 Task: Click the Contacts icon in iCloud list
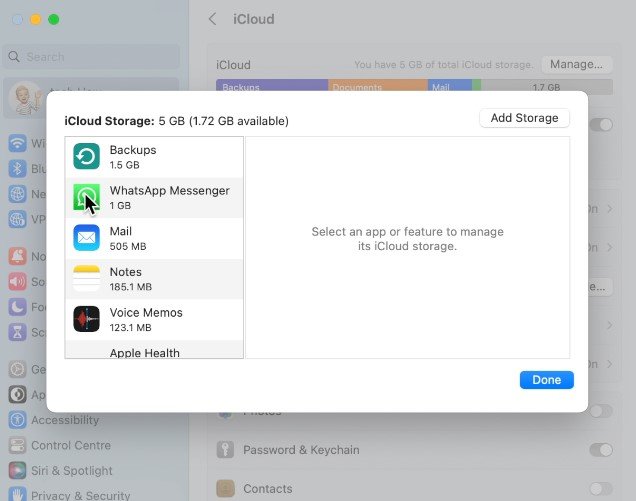[226, 488]
